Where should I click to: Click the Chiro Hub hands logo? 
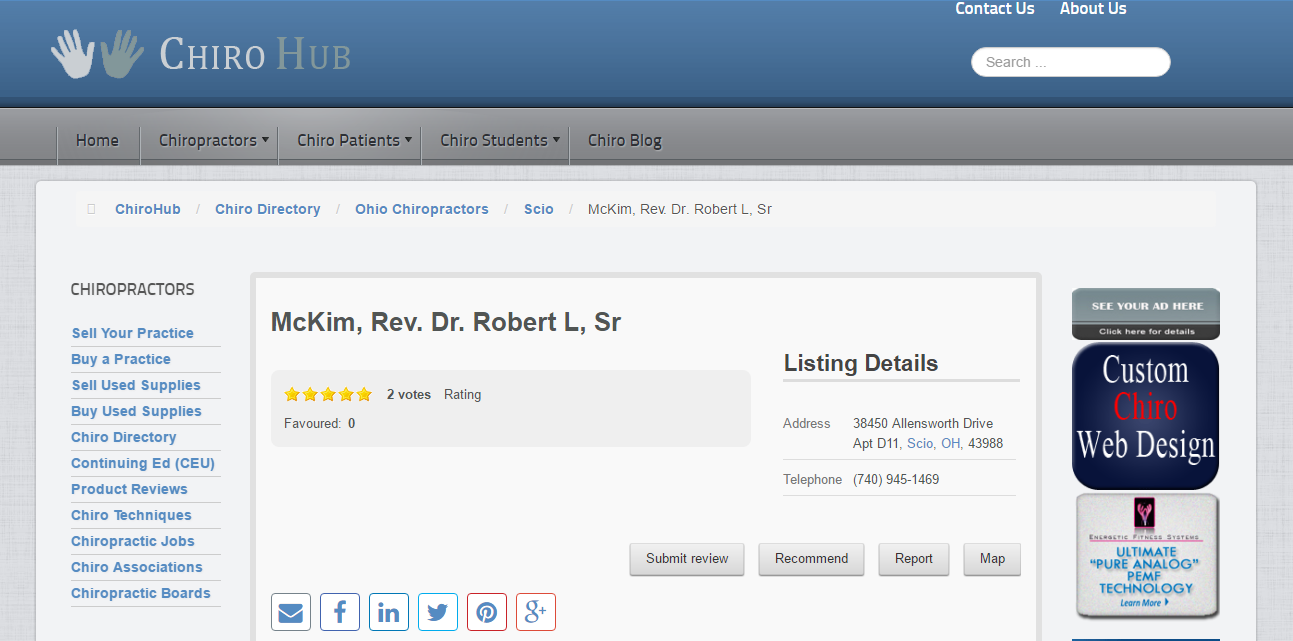point(97,54)
